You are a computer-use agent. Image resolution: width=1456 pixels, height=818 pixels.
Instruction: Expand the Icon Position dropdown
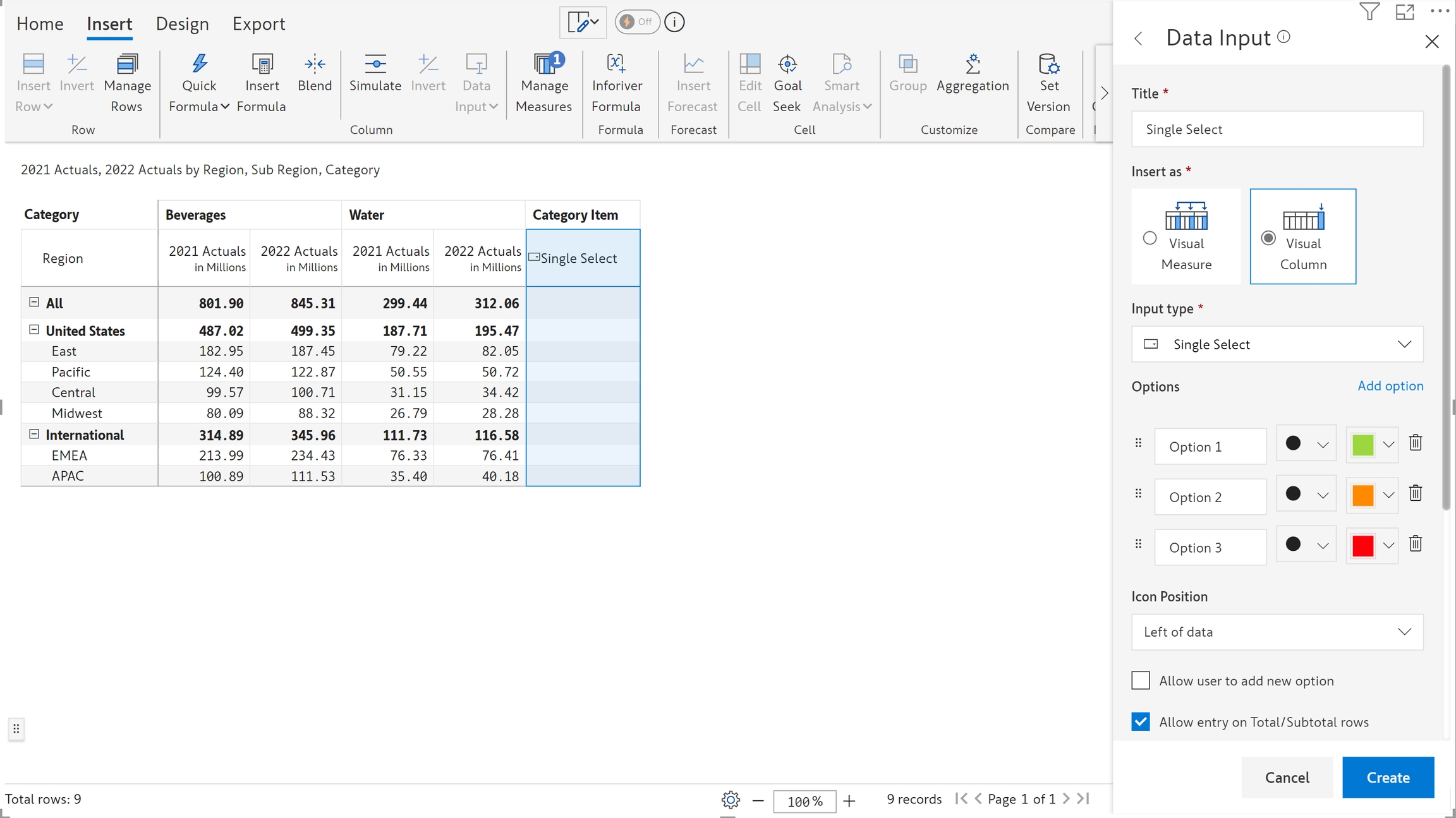click(1277, 632)
